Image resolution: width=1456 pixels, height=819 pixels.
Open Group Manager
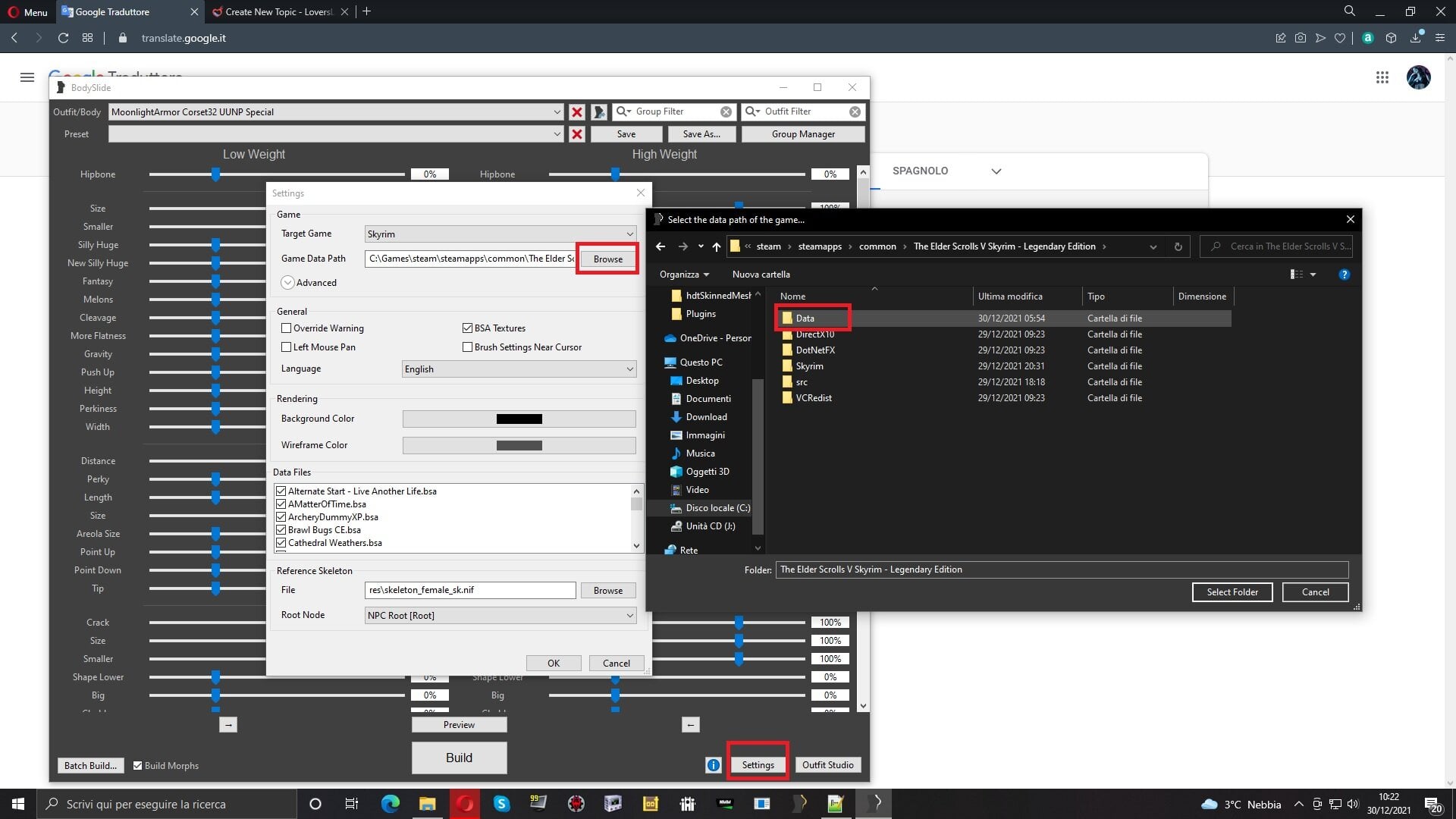point(803,134)
